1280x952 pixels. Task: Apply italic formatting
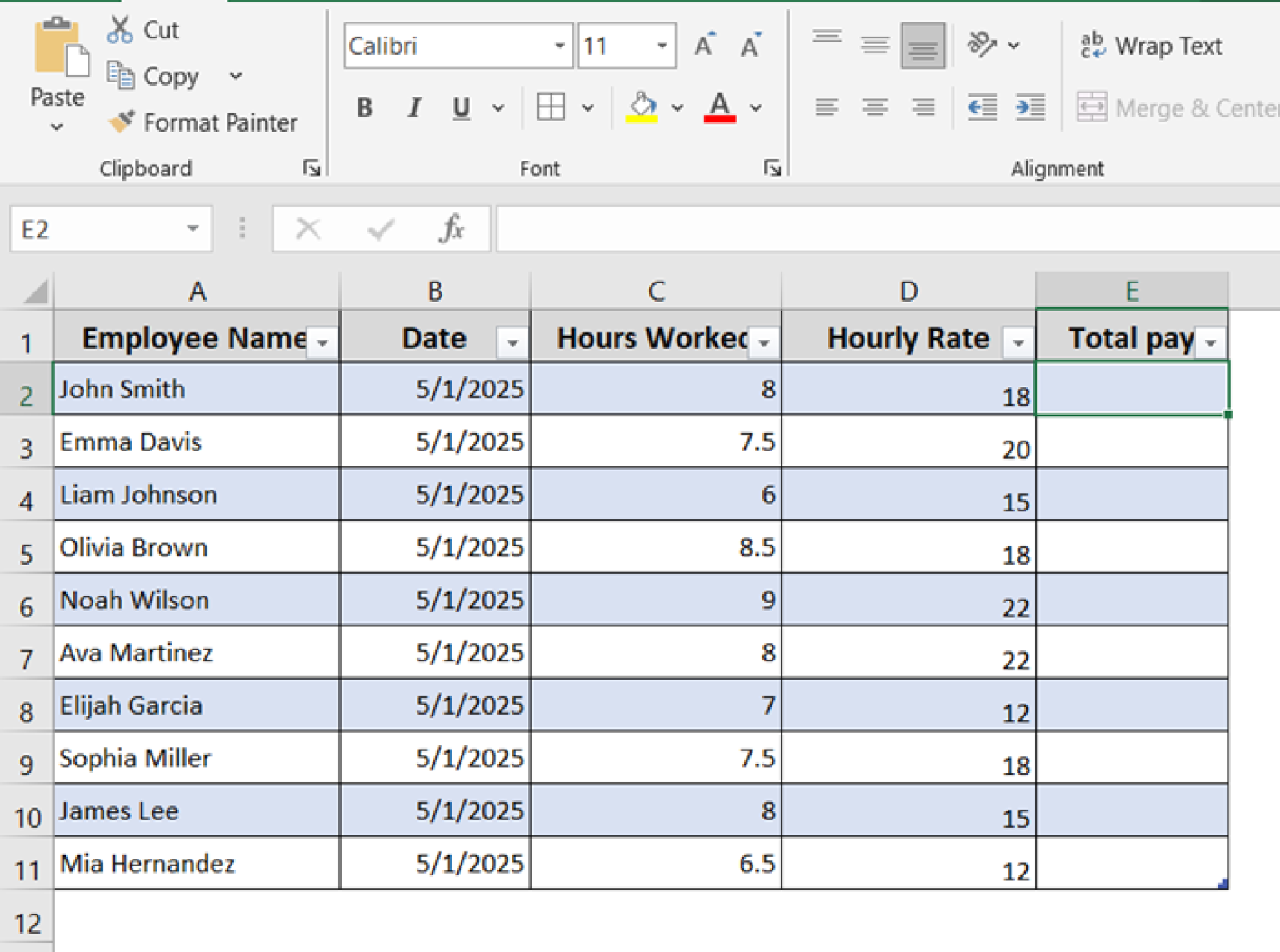click(x=414, y=107)
